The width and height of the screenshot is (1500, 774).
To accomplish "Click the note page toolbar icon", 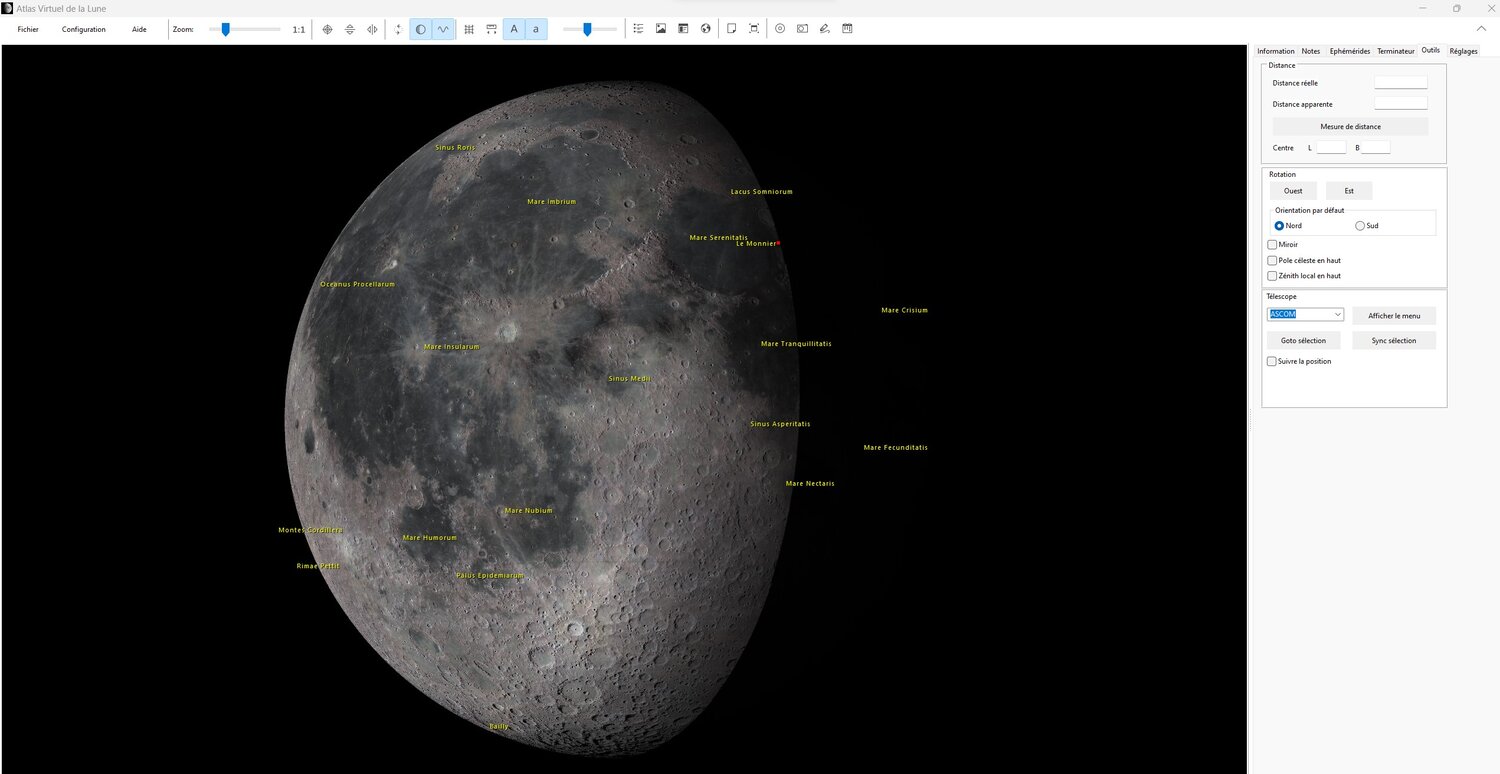I will [732, 29].
